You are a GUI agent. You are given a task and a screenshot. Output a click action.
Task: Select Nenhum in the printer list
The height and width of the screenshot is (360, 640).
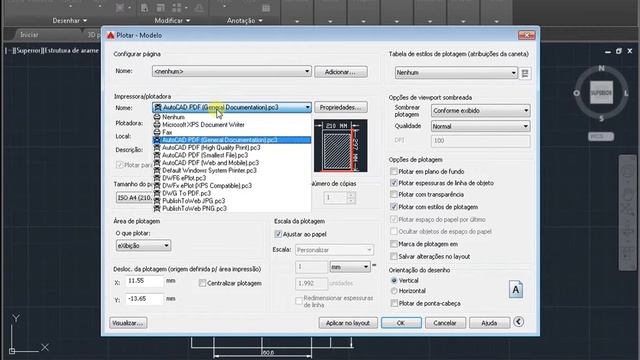231,117
